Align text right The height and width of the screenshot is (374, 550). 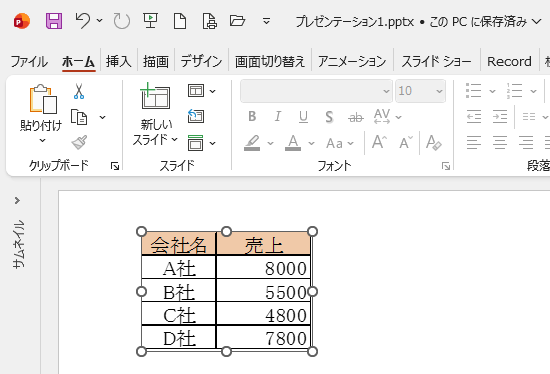coord(526,142)
